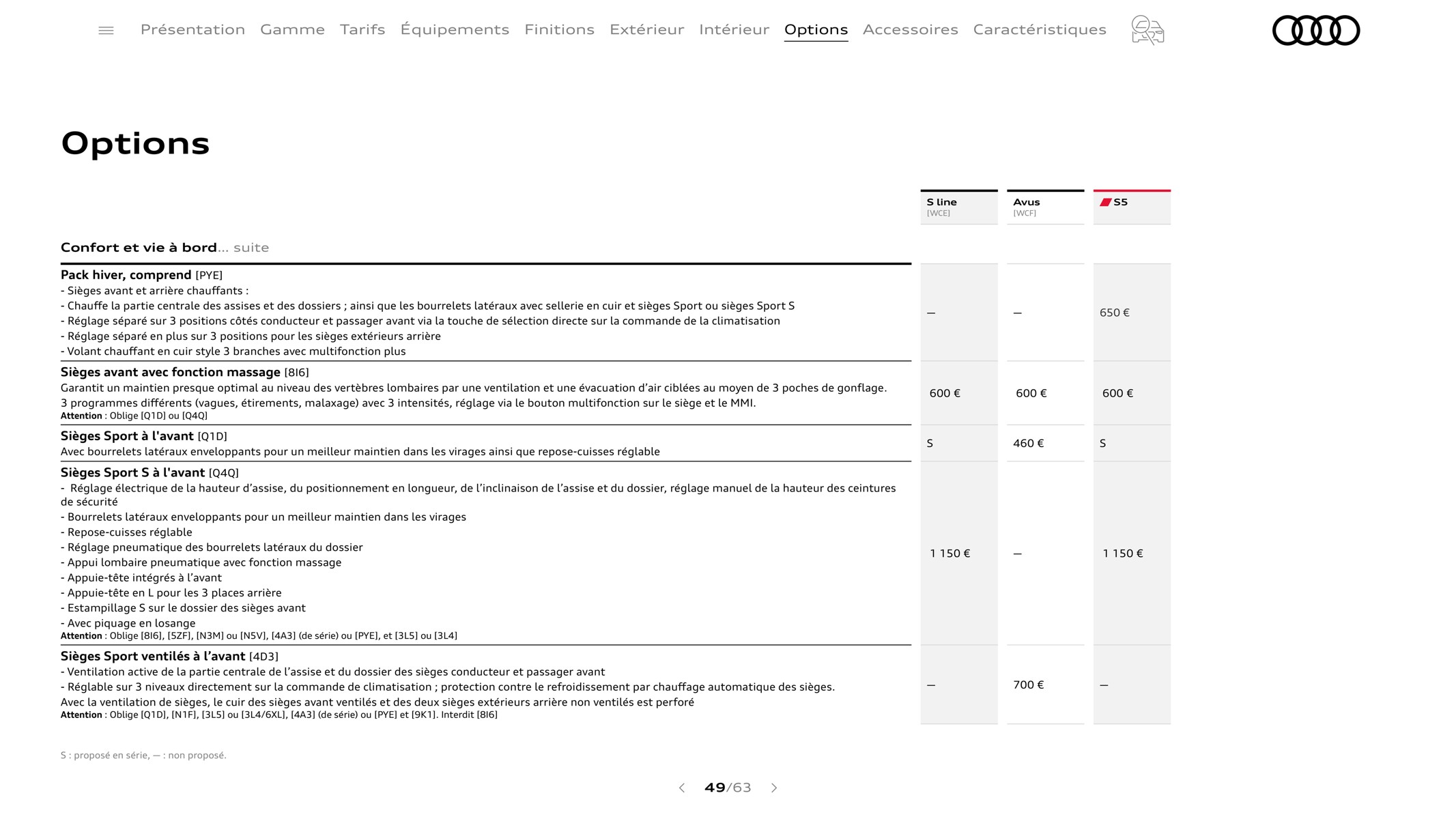Click Sièges Sport S value under S5

[1103, 443]
